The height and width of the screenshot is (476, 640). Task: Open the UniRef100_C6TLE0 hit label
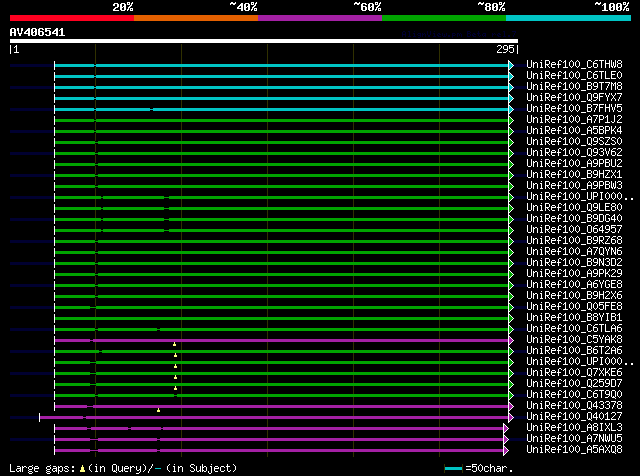point(574,75)
